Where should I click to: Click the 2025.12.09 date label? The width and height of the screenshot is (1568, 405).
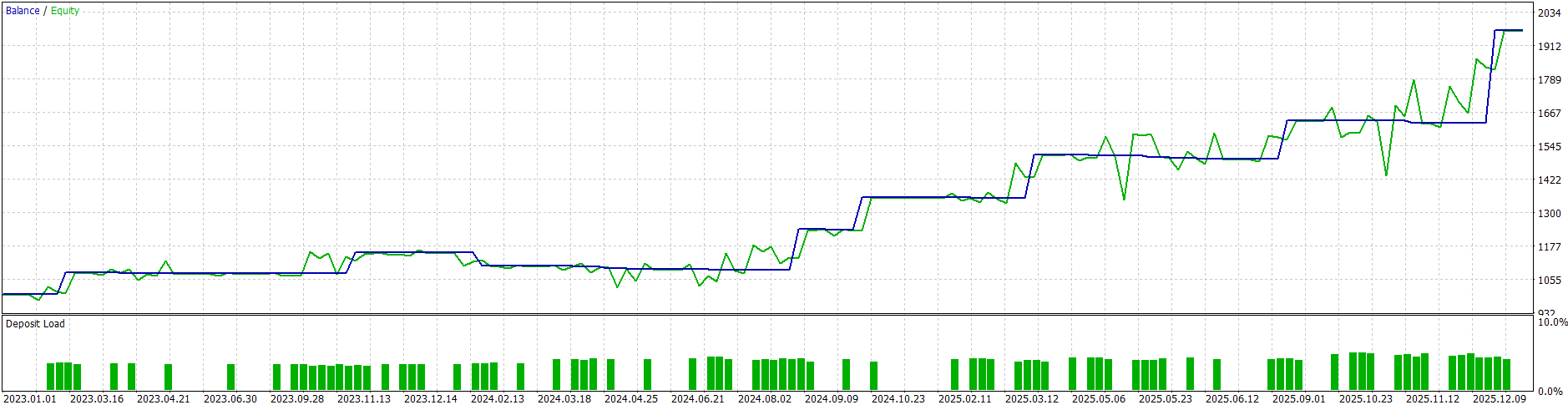click(x=1500, y=399)
